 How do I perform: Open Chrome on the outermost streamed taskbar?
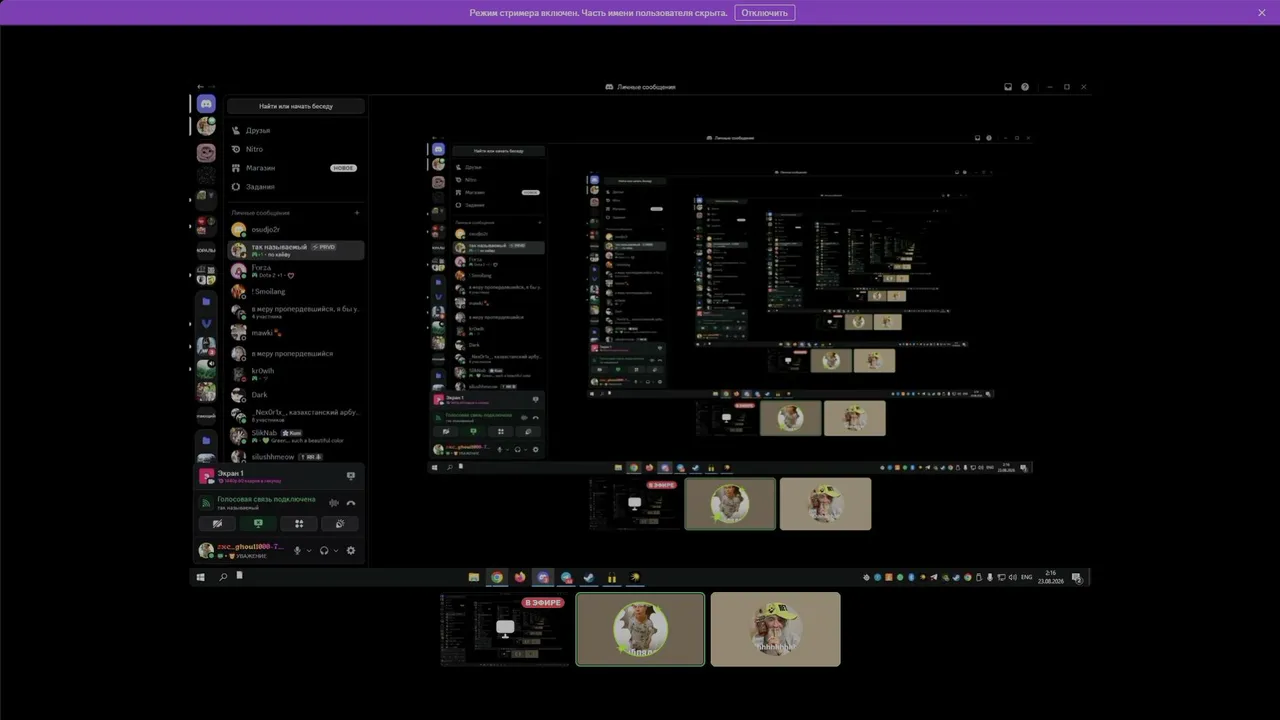tap(497, 577)
